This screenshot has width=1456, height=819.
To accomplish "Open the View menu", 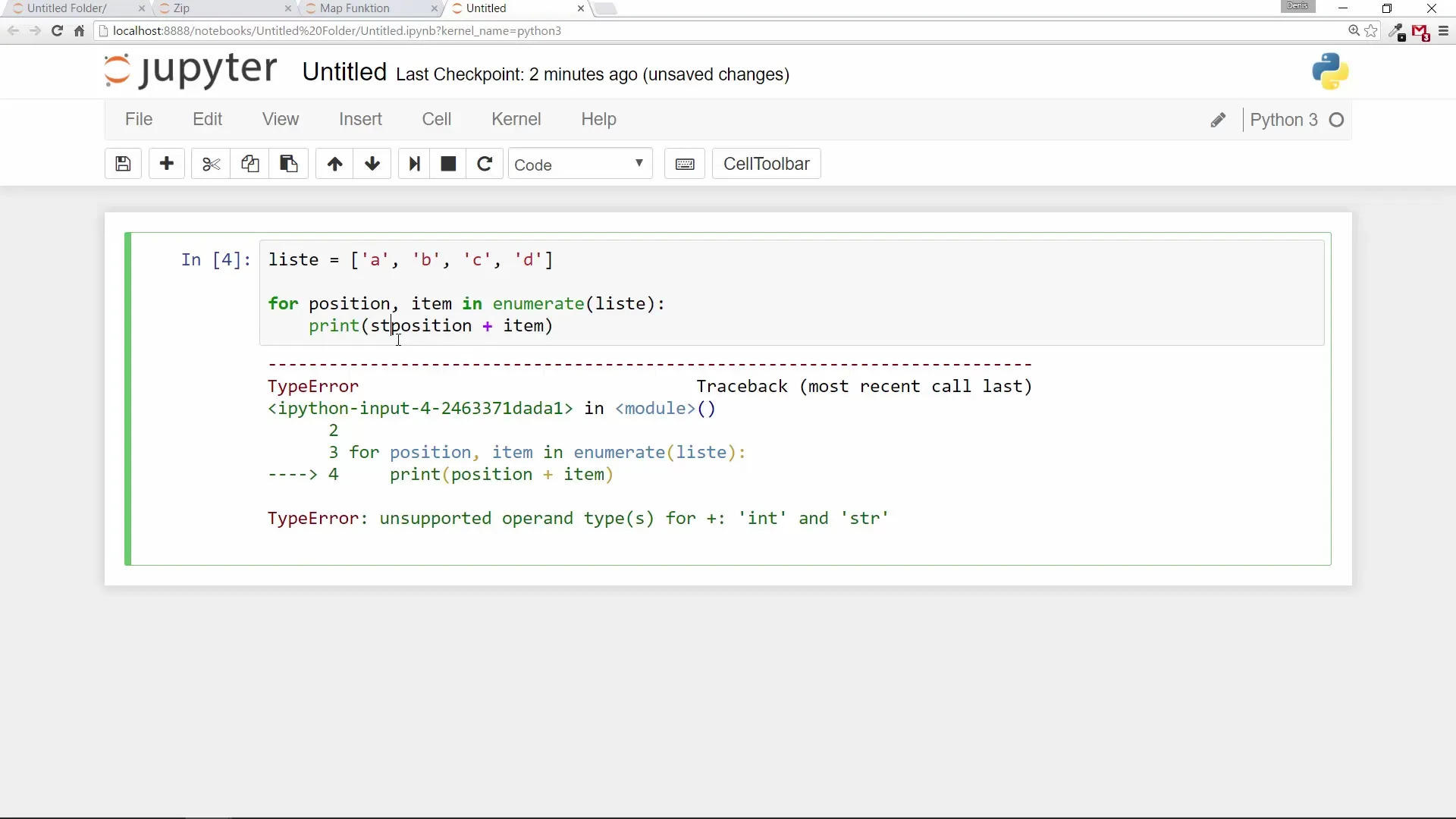I will click(281, 119).
